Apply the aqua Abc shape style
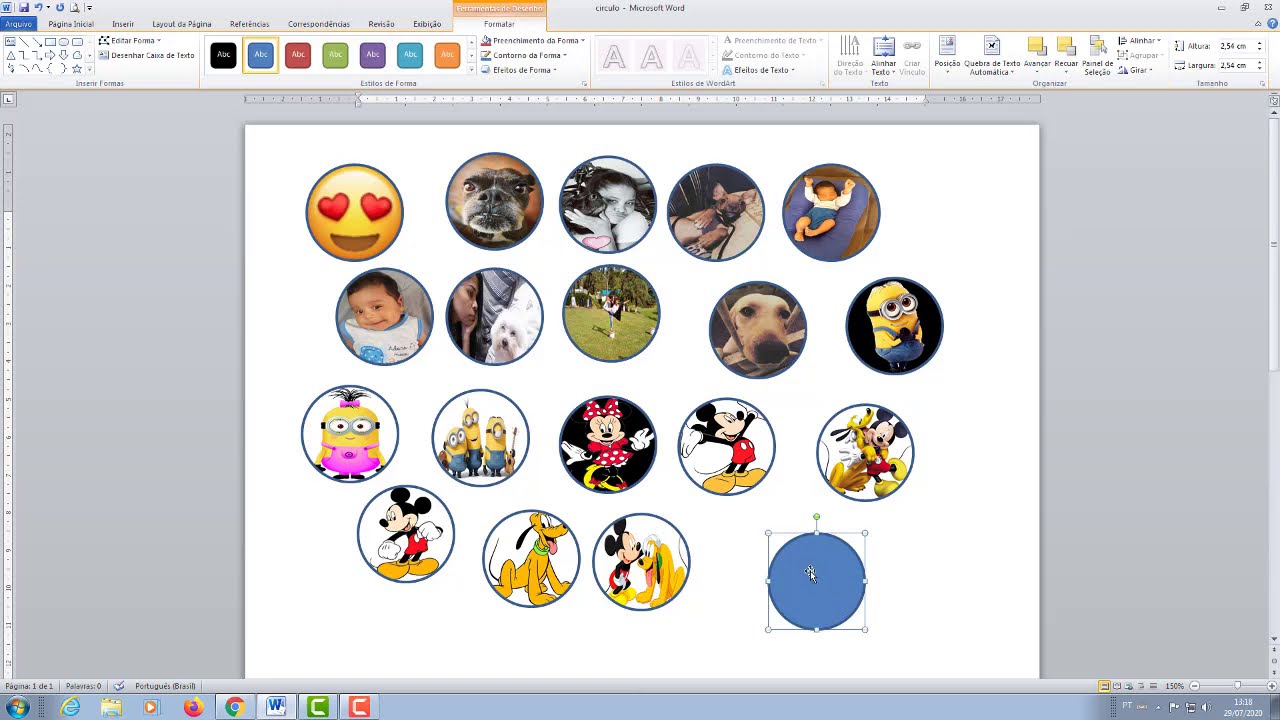The width and height of the screenshot is (1280, 720). (410, 55)
